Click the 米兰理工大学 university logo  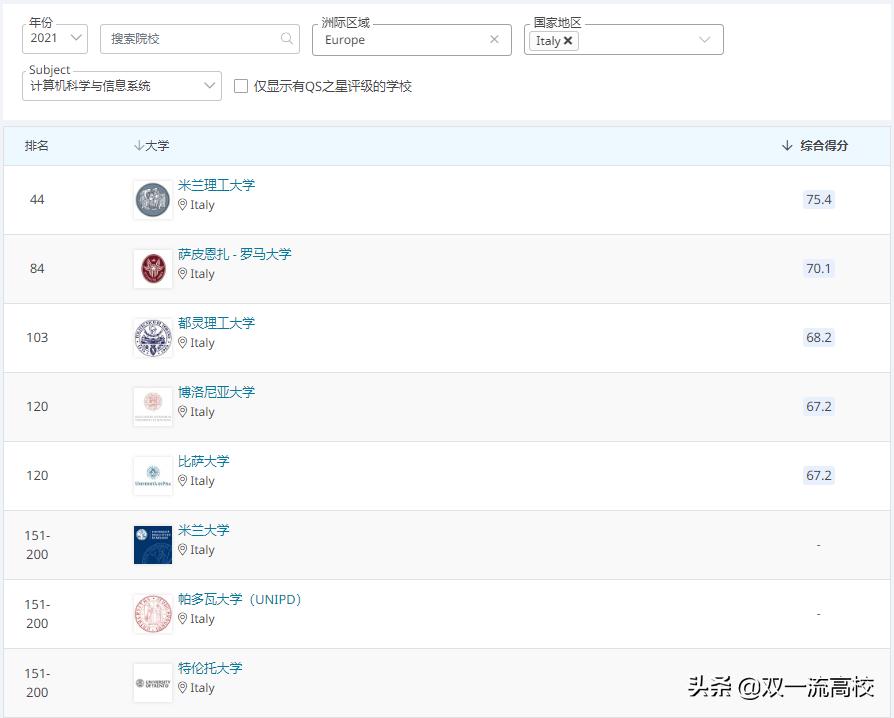coord(152,198)
